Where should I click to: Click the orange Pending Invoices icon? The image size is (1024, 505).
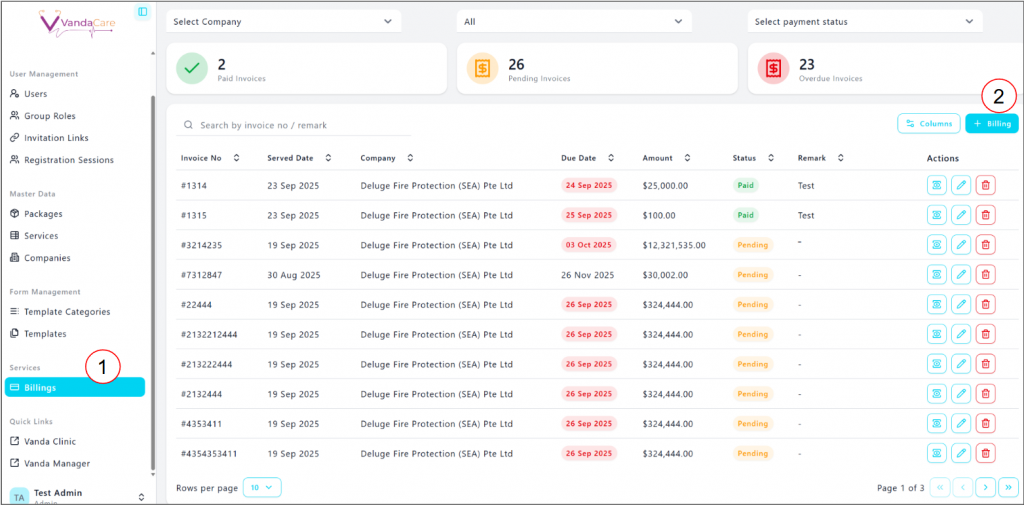pyautogui.click(x=483, y=68)
